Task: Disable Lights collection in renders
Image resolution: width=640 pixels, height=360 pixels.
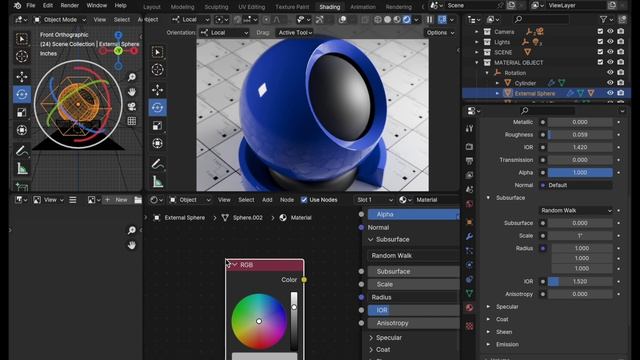Action: pos(620,42)
